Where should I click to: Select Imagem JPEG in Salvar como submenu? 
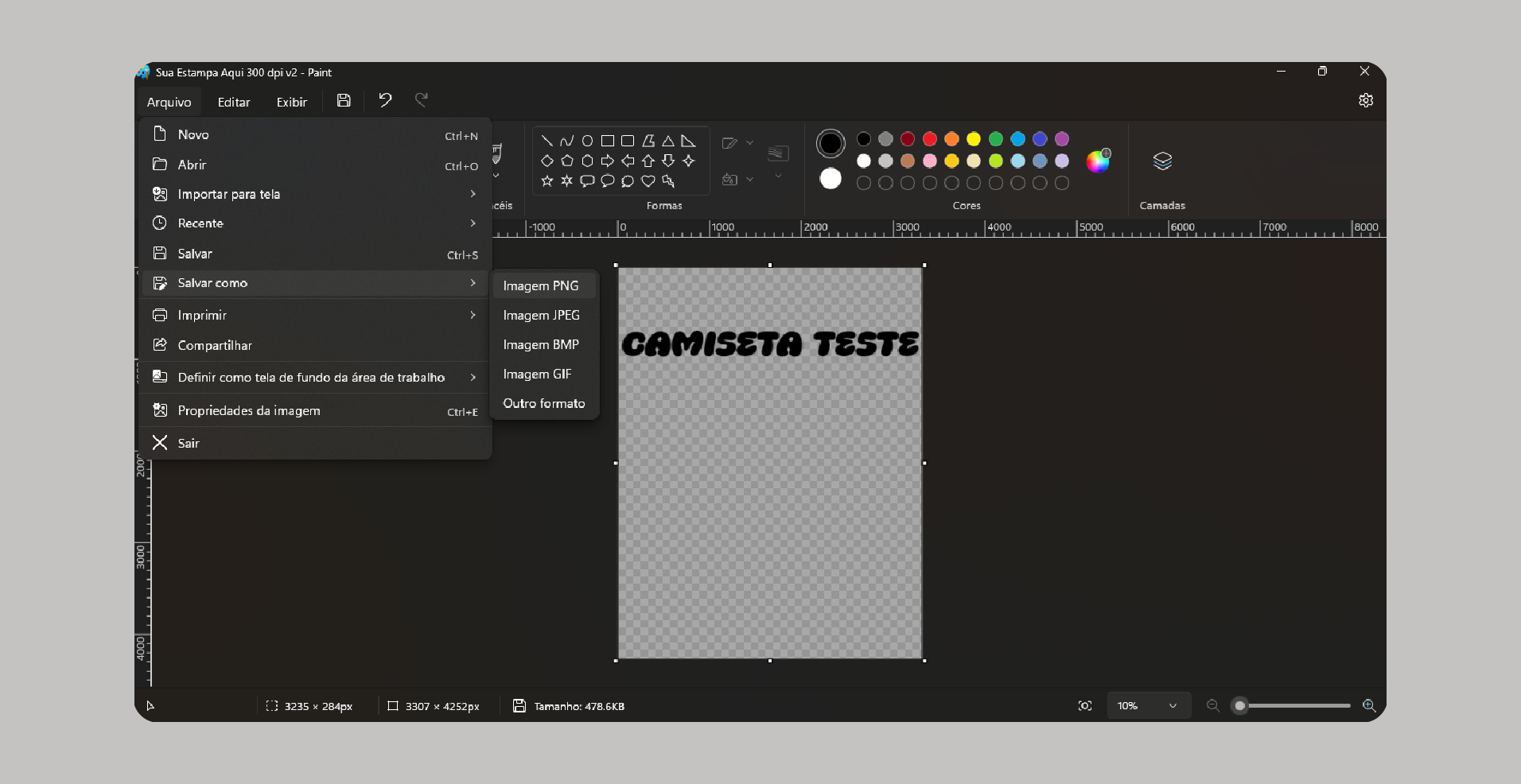[x=545, y=315]
